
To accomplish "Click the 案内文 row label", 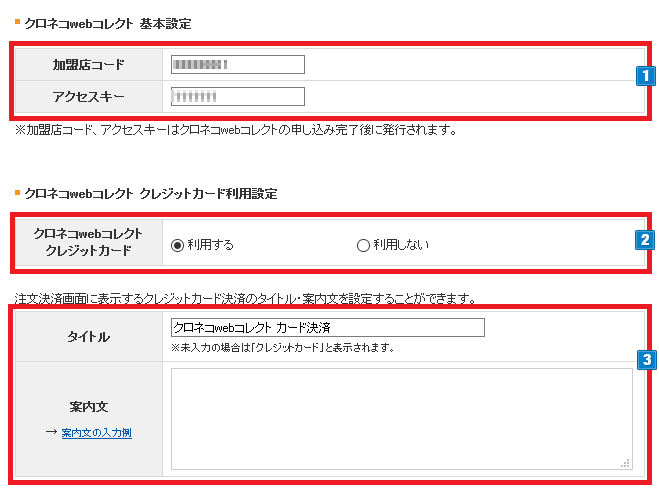I will click(89, 407).
